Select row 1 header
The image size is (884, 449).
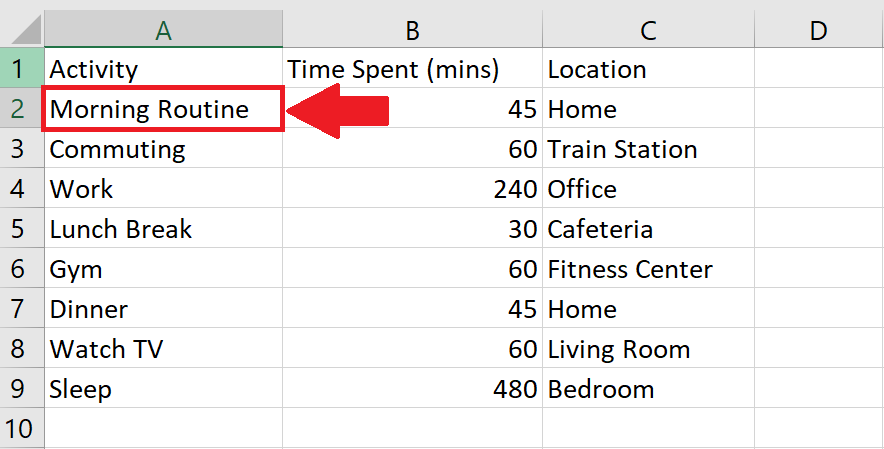21,68
